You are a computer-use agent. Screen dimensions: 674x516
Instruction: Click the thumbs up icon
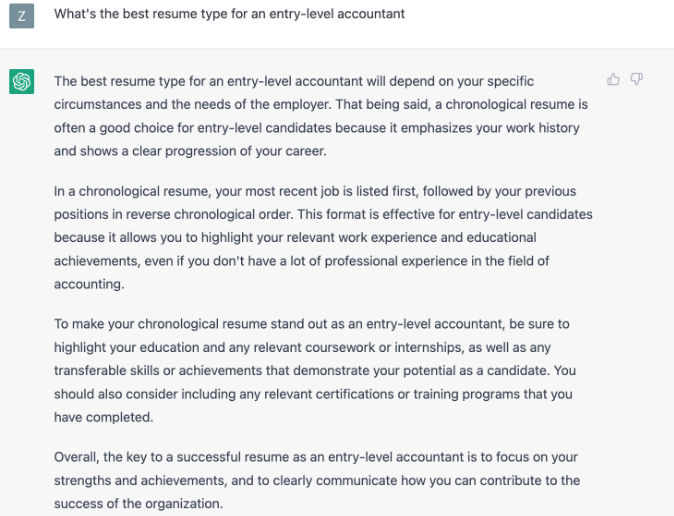[x=614, y=79]
